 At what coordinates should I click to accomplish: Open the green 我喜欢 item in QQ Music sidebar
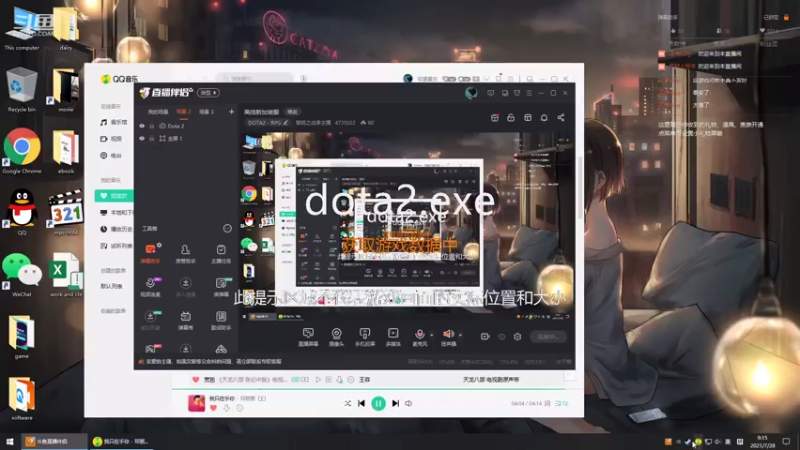(114, 196)
